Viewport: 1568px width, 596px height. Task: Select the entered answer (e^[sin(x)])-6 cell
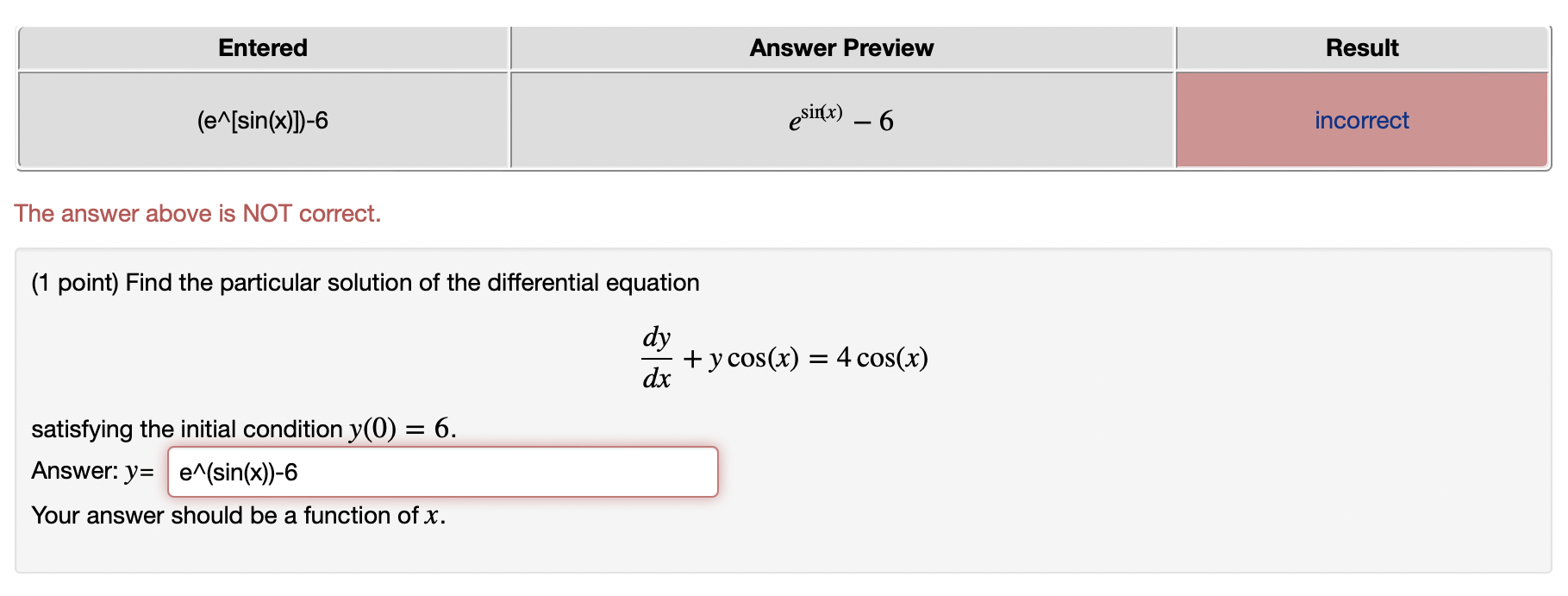[x=261, y=120]
